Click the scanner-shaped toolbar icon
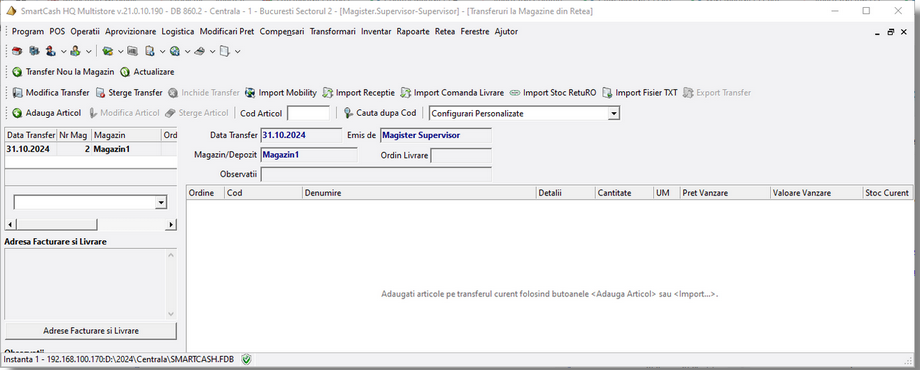 pos(199,52)
